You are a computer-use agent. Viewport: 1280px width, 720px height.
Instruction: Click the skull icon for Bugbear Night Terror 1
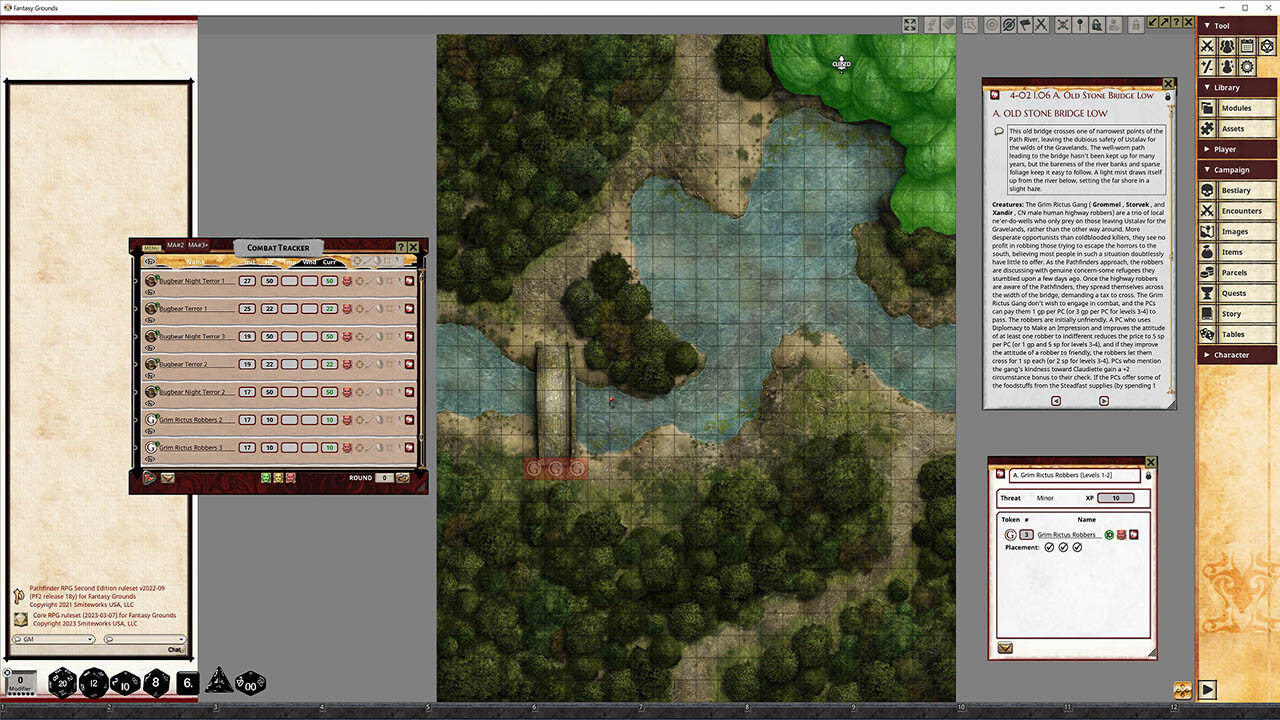(345, 282)
